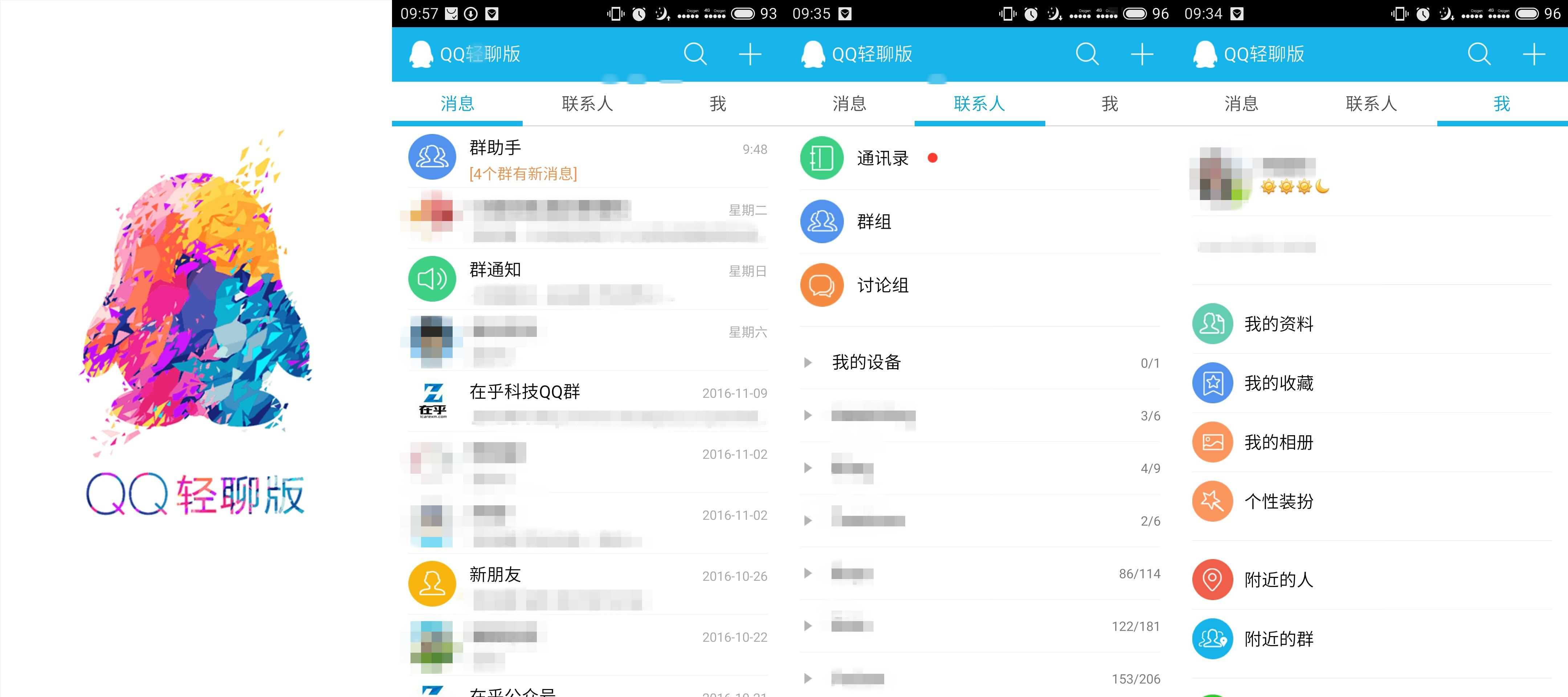Open 我的收藏 blue bookmark icon
The width and height of the screenshot is (1568, 697).
point(1213,383)
